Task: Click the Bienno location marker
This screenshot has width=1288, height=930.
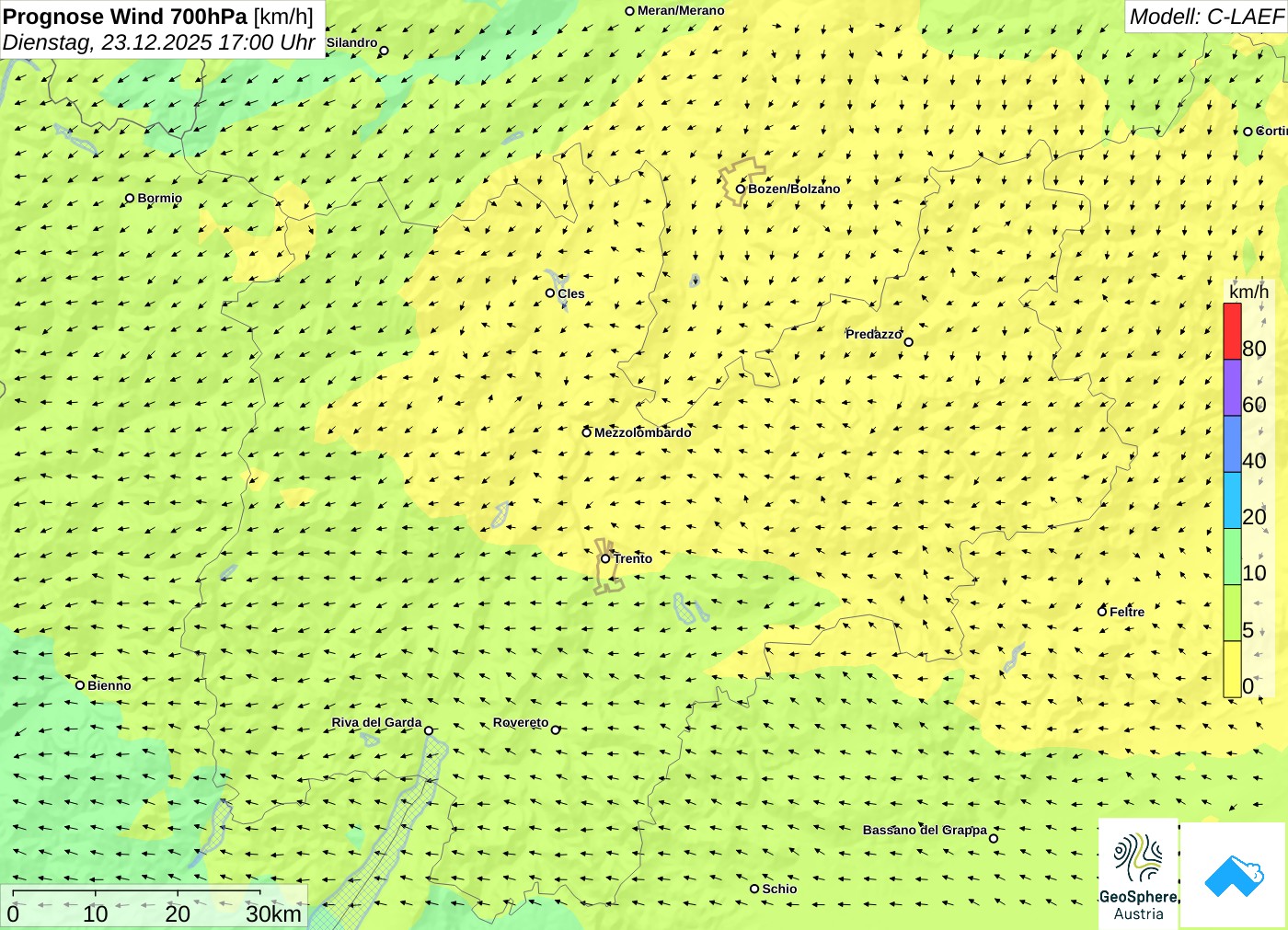Action: pyautogui.click(x=80, y=685)
